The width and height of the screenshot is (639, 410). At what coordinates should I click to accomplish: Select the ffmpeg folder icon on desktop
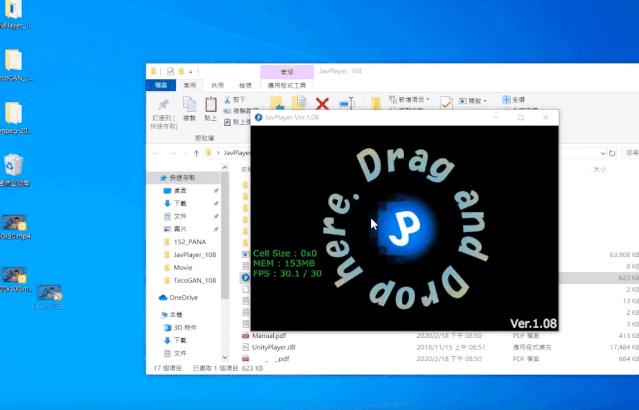pyautogui.click(x=13, y=113)
